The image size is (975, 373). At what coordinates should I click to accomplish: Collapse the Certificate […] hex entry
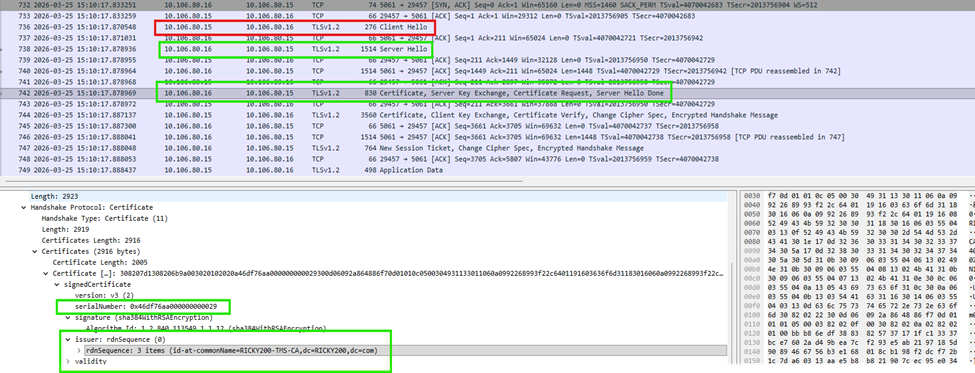click(46, 274)
